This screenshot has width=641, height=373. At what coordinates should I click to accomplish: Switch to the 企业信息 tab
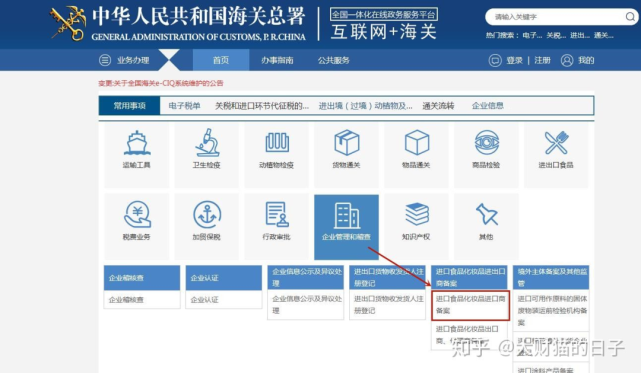[x=488, y=106]
